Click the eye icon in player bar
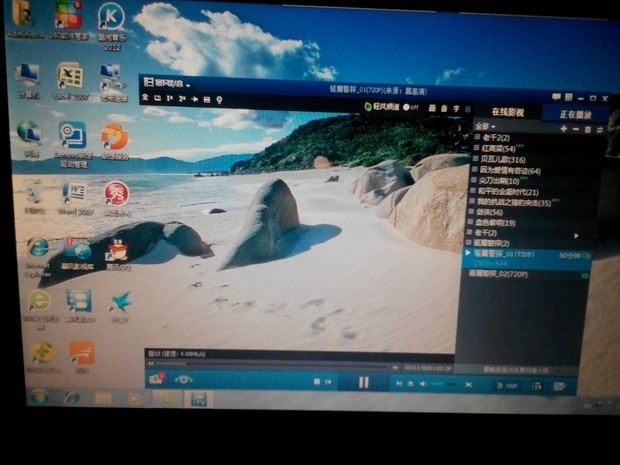The image size is (620, 465). tap(183, 379)
